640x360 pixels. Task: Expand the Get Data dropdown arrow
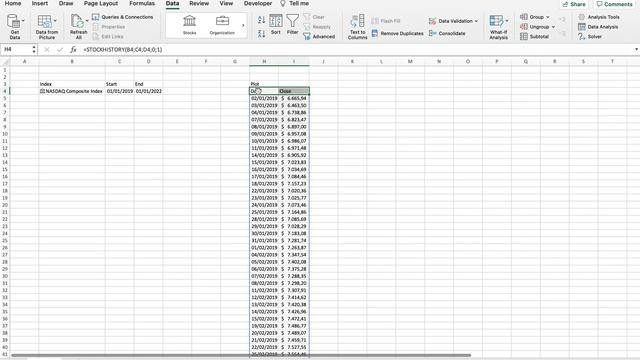pyautogui.click(x=23, y=20)
